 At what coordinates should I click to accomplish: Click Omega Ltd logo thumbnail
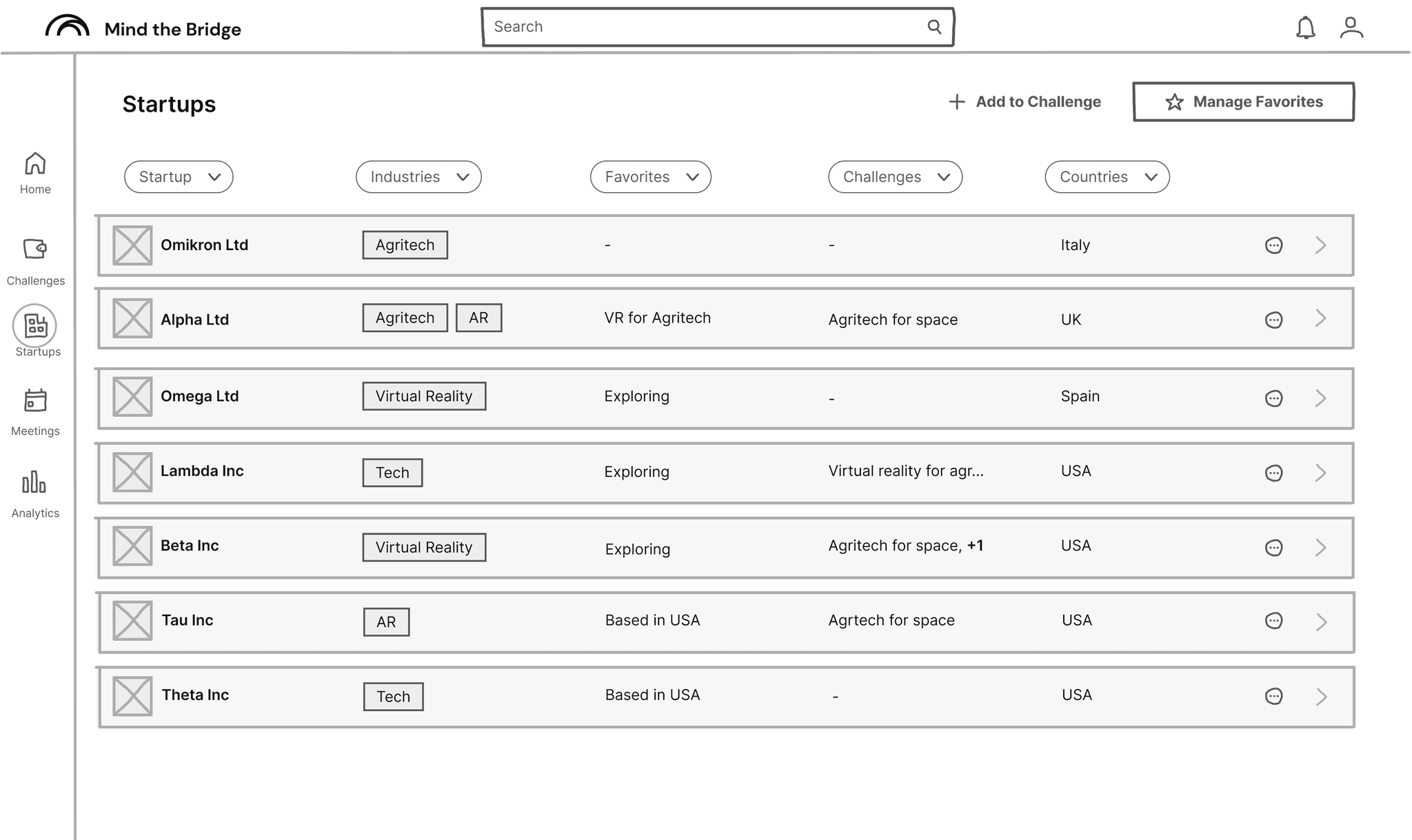(x=132, y=397)
